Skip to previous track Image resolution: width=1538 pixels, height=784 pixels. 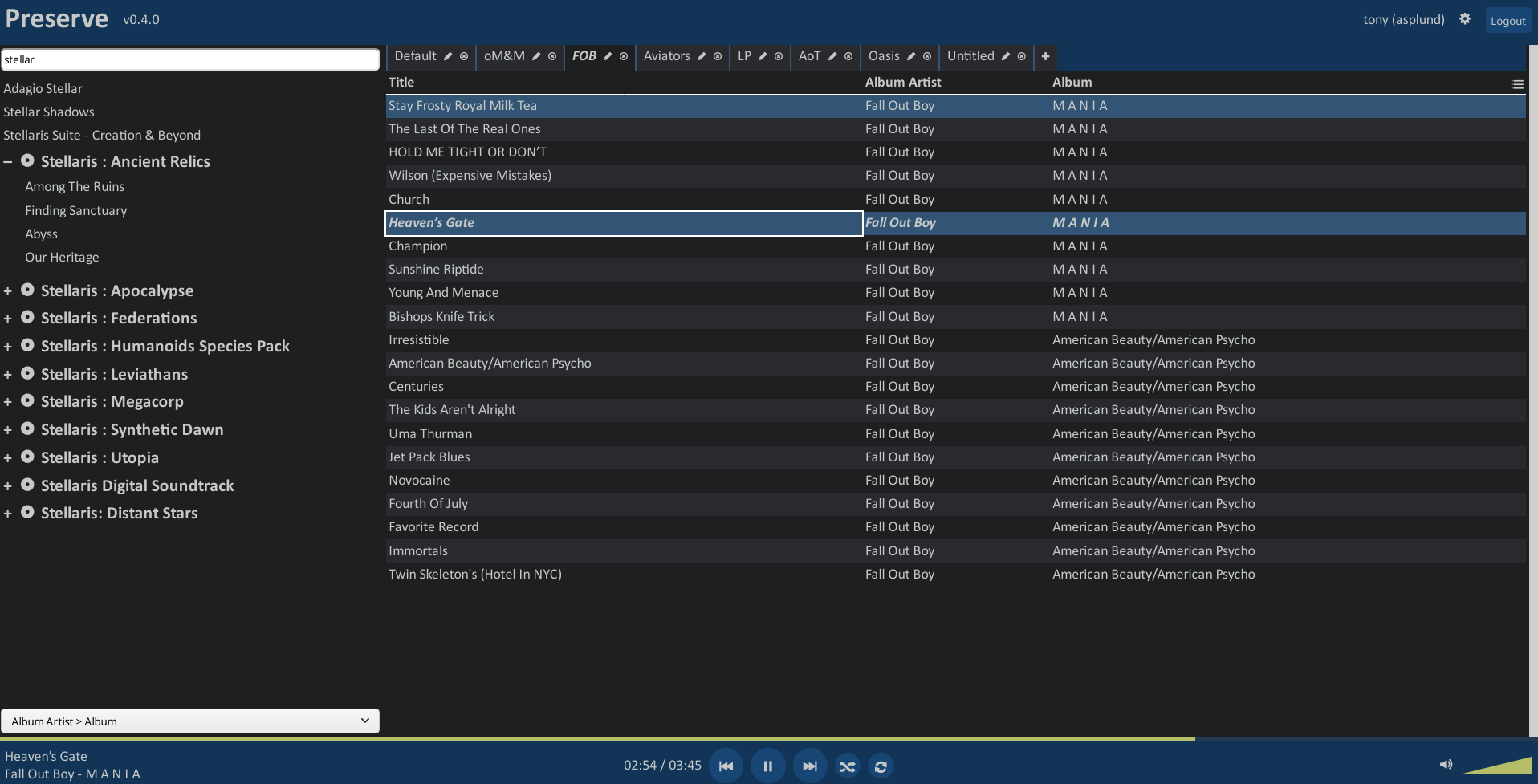click(x=726, y=766)
